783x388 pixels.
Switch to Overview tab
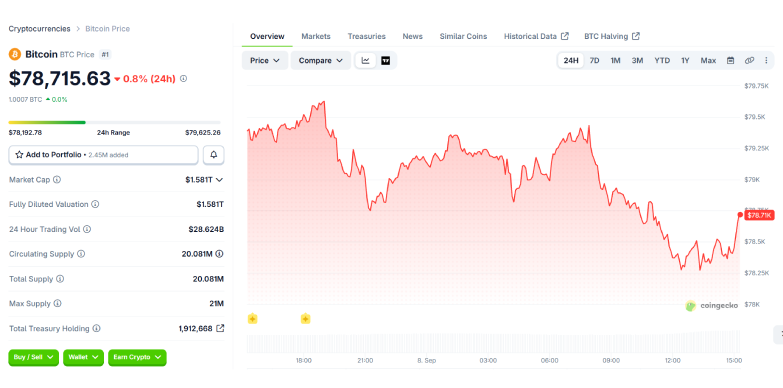(x=267, y=36)
